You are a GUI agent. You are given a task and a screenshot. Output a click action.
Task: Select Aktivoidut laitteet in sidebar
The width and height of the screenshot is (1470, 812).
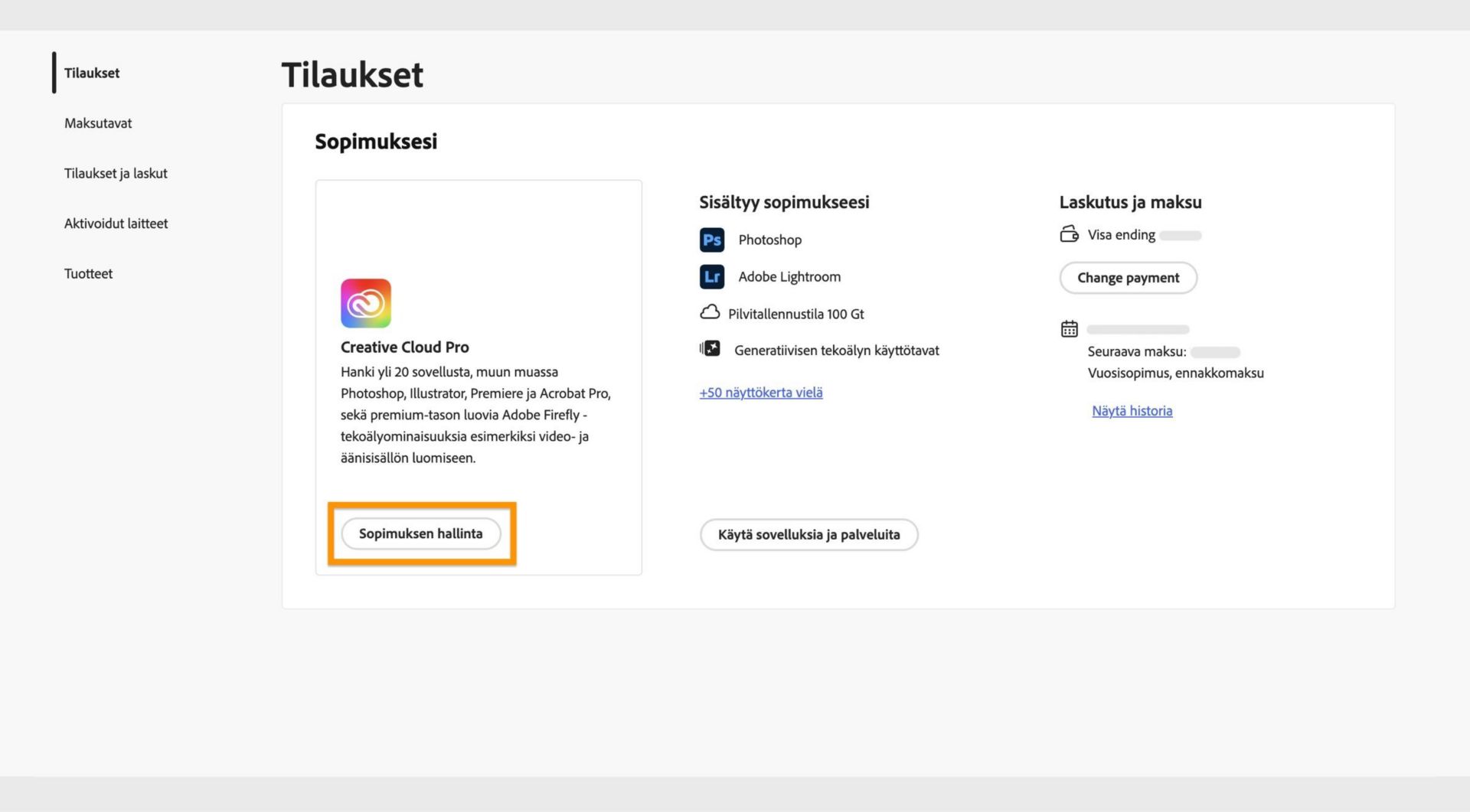116,223
